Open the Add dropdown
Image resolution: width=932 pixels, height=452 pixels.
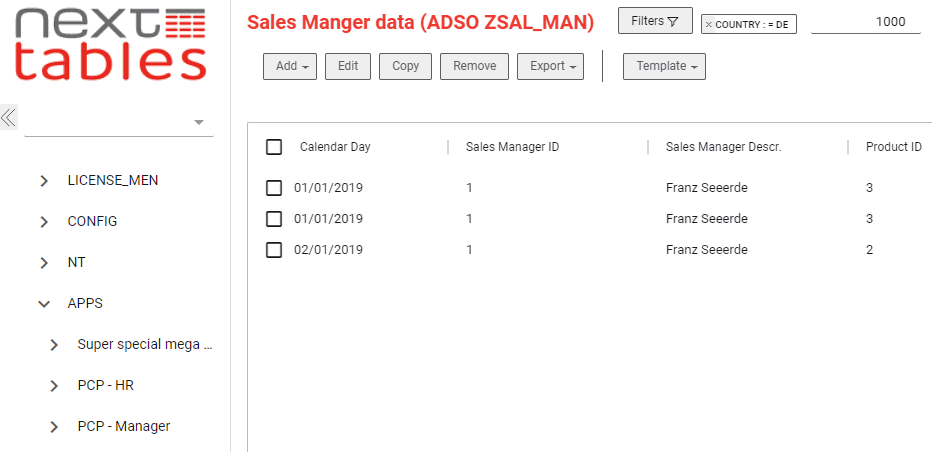point(290,66)
